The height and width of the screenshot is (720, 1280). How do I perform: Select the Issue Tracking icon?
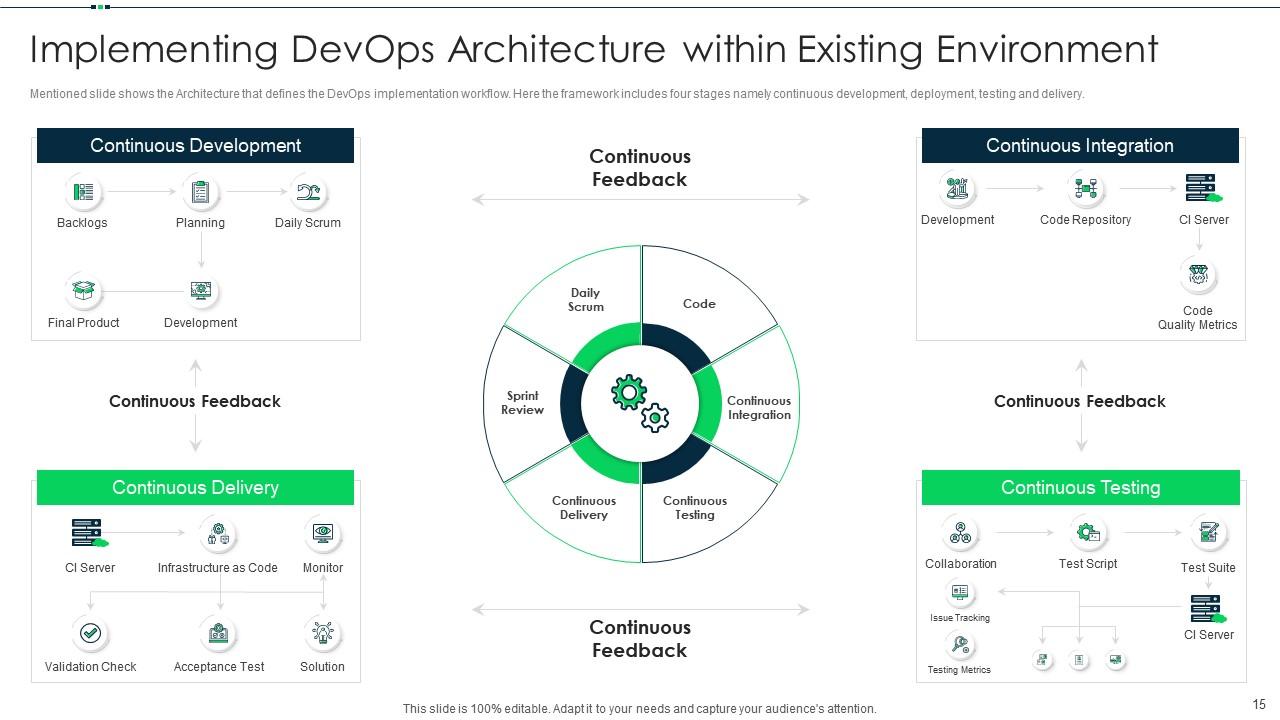pos(959,593)
